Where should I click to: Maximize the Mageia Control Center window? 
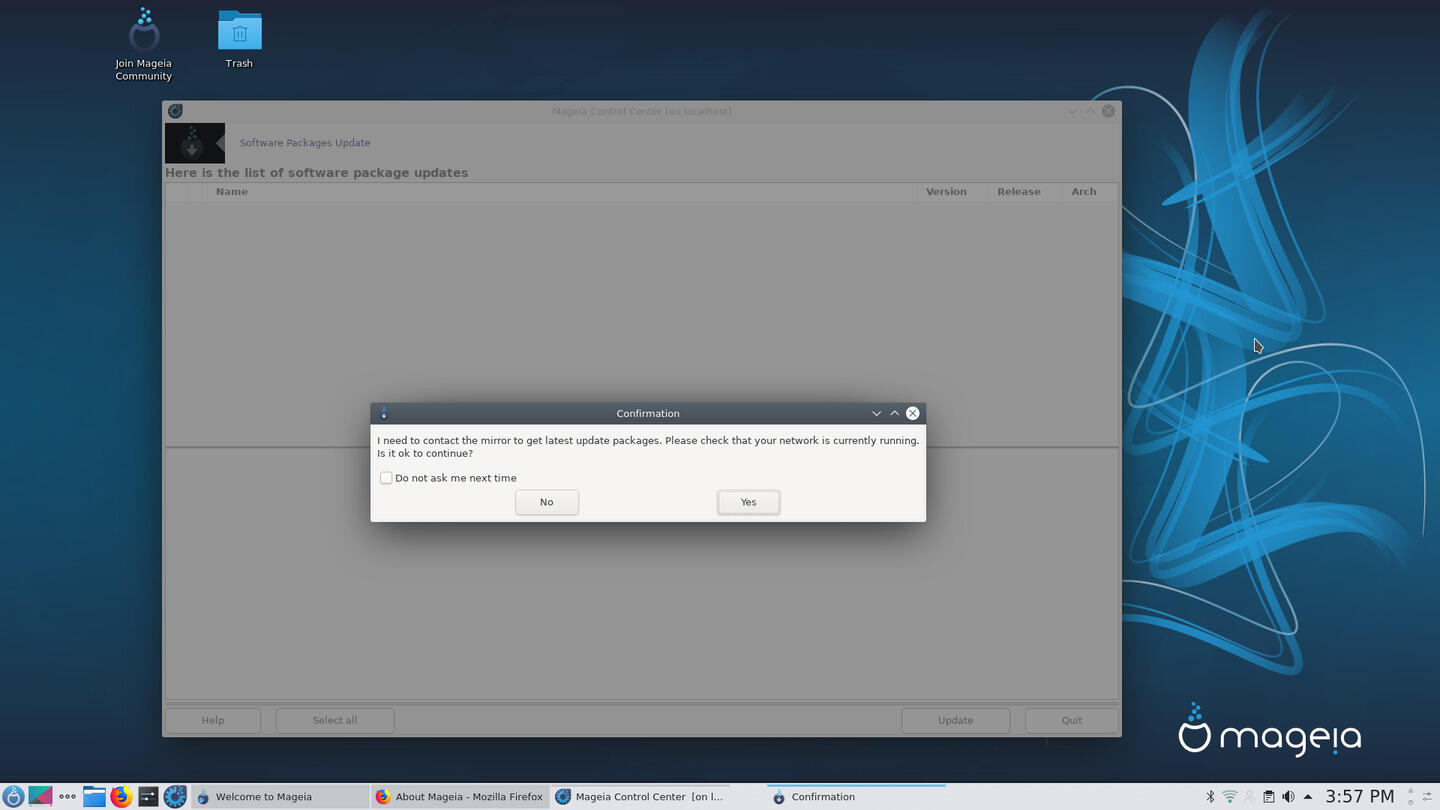[x=1090, y=111]
